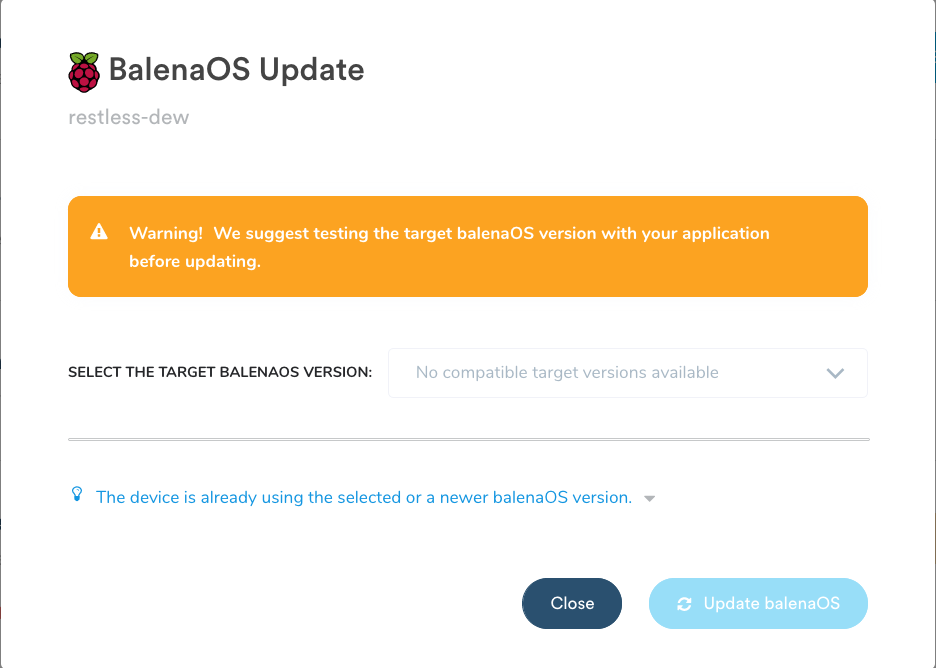Click the orange warning banner
This screenshot has width=936, height=668.
(x=468, y=246)
